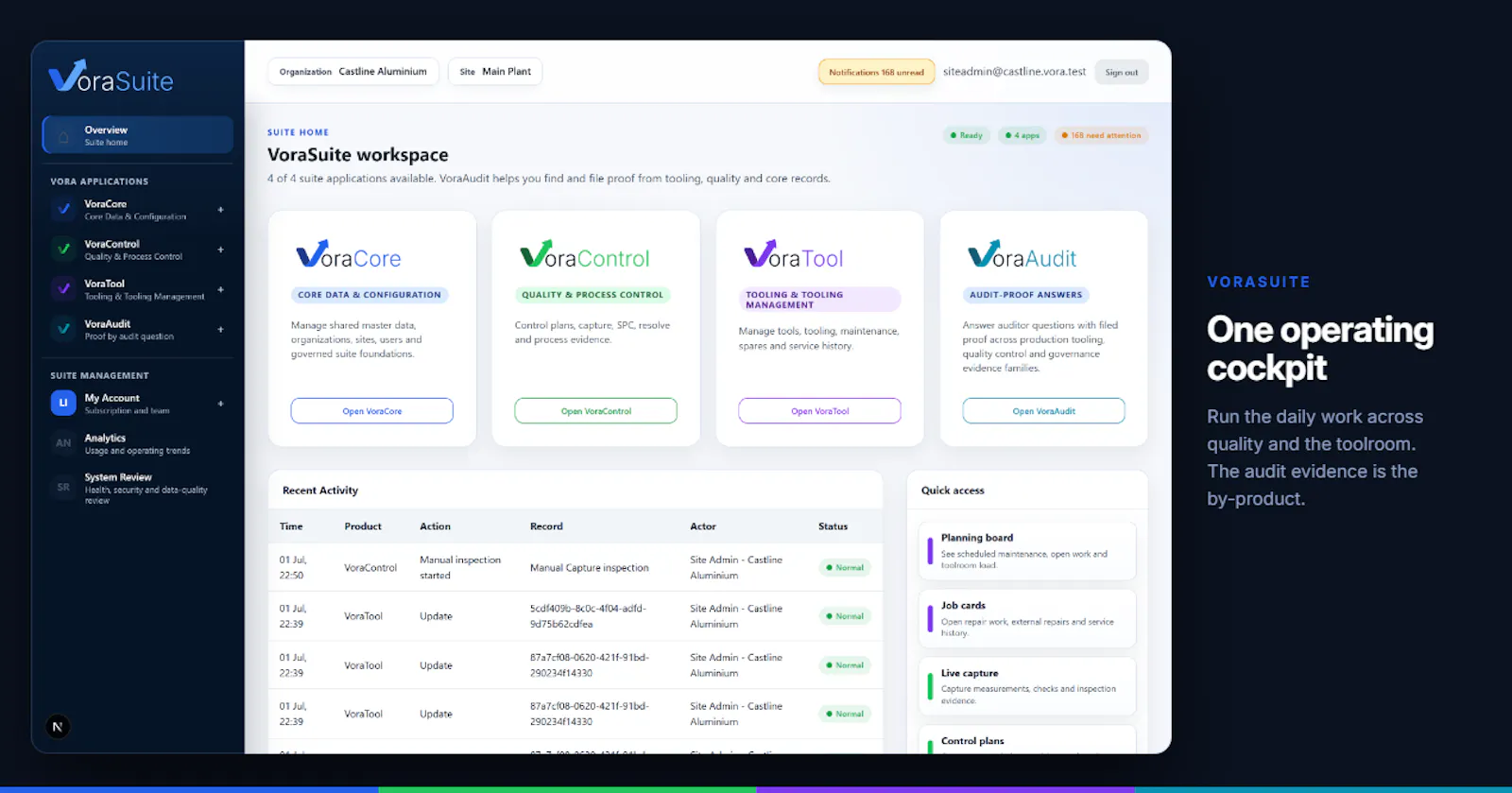This screenshot has height=793, width=1512.
Task: Click the Core Data & Configuration tag
Action: pos(369,295)
